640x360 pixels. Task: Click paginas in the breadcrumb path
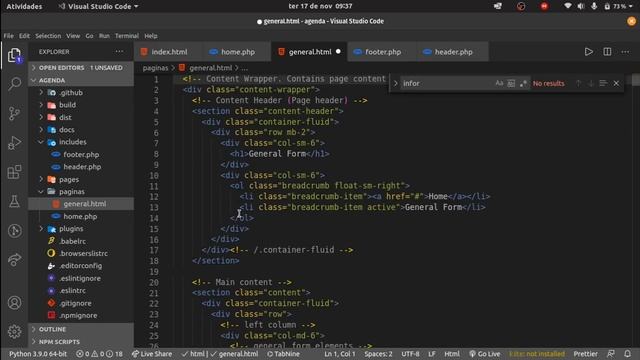point(155,68)
